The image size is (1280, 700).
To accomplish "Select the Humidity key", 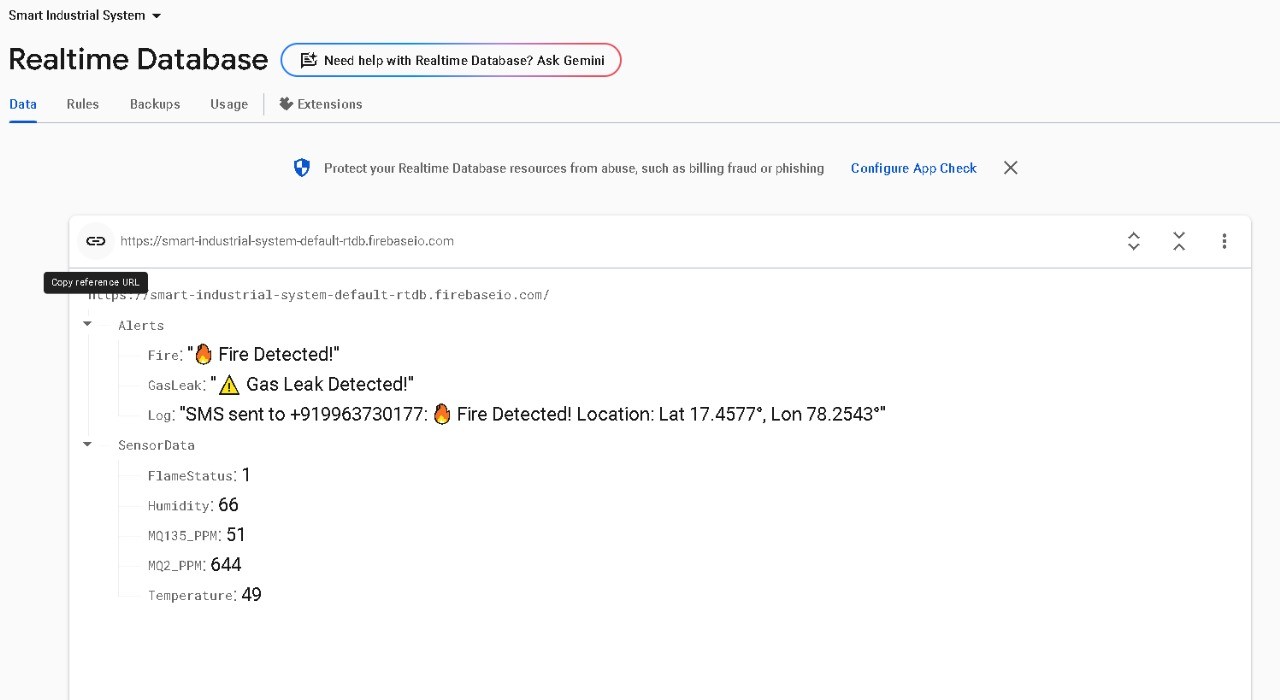I will 179,506.
